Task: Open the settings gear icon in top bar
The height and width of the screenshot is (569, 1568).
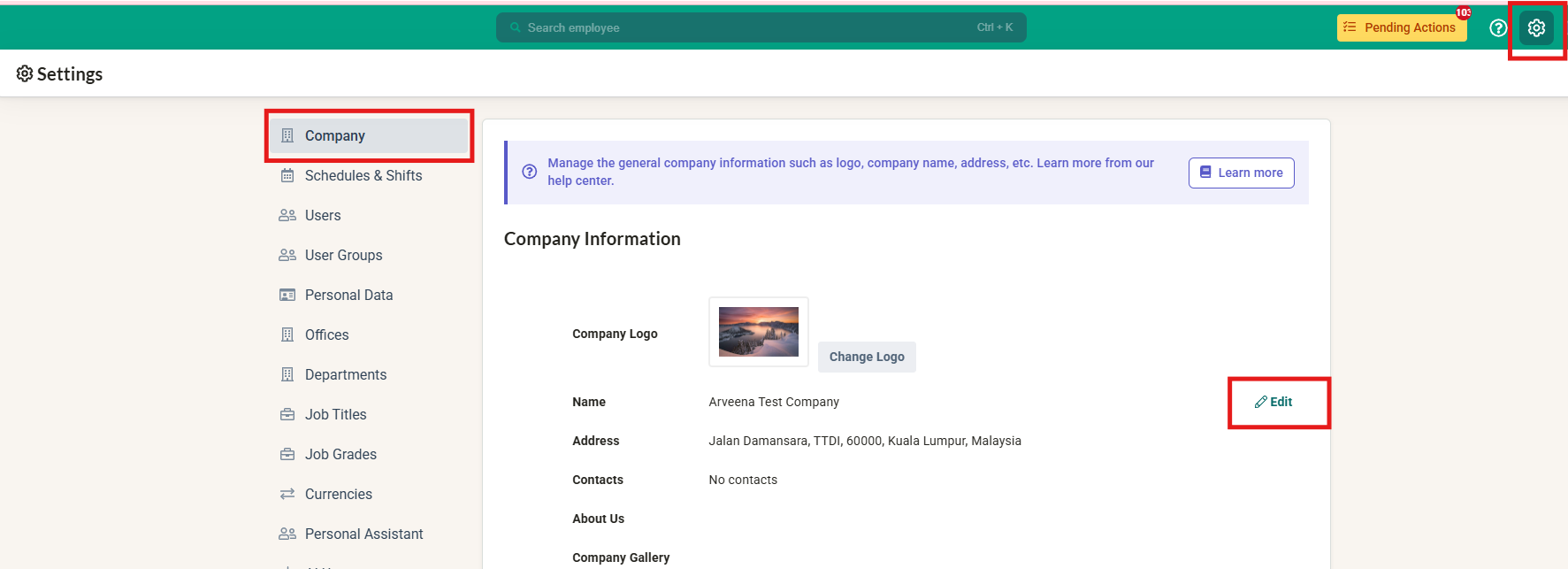Action: [1536, 28]
